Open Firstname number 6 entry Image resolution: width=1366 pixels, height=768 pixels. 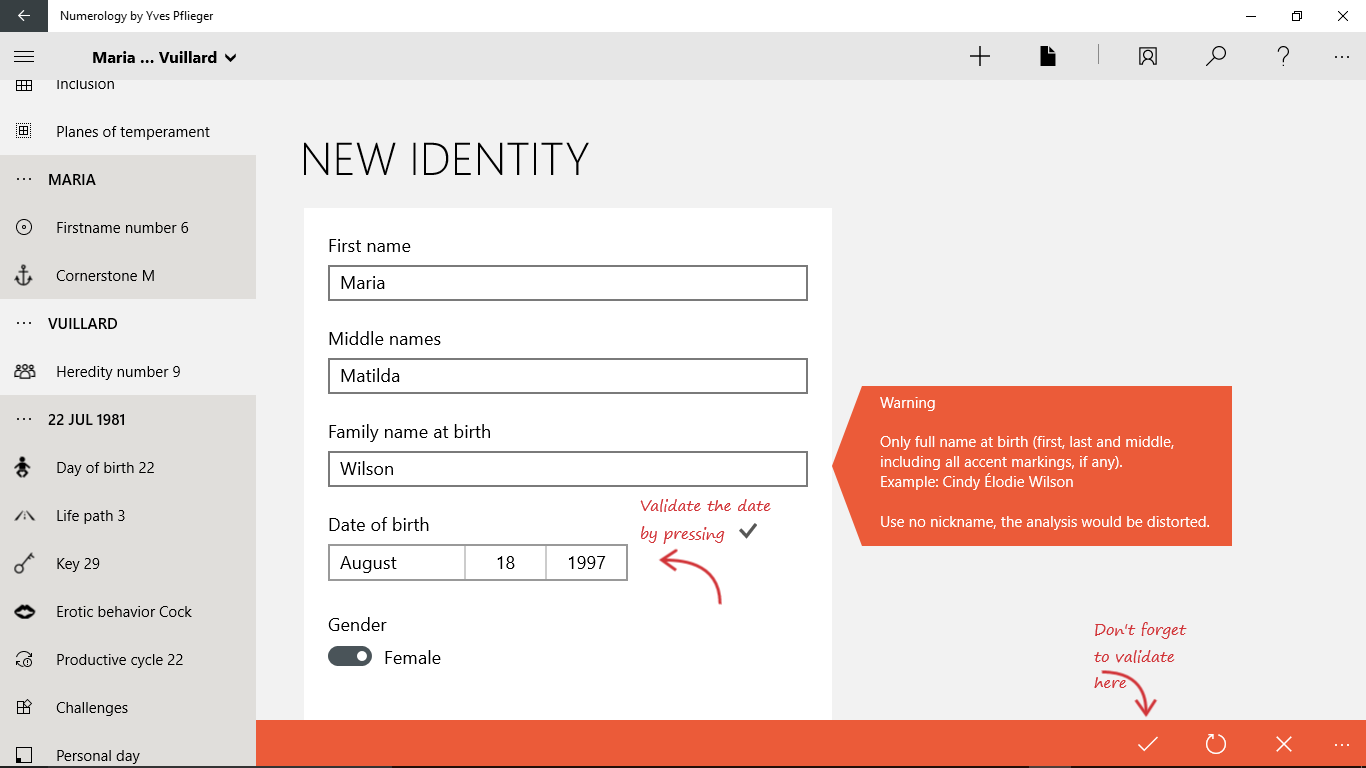122,228
